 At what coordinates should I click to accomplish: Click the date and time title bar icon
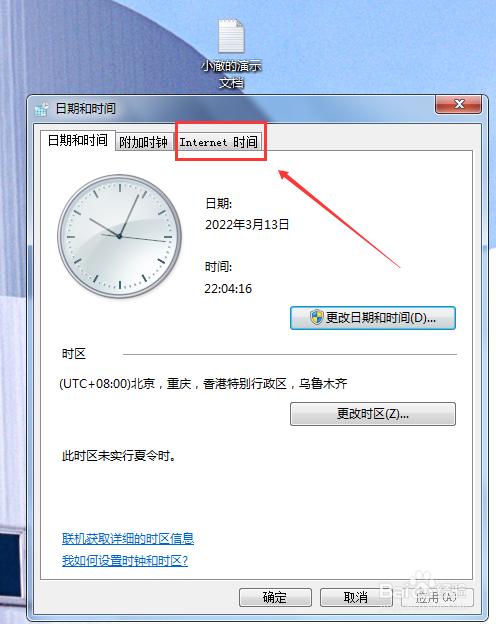pyautogui.click(x=42, y=109)
